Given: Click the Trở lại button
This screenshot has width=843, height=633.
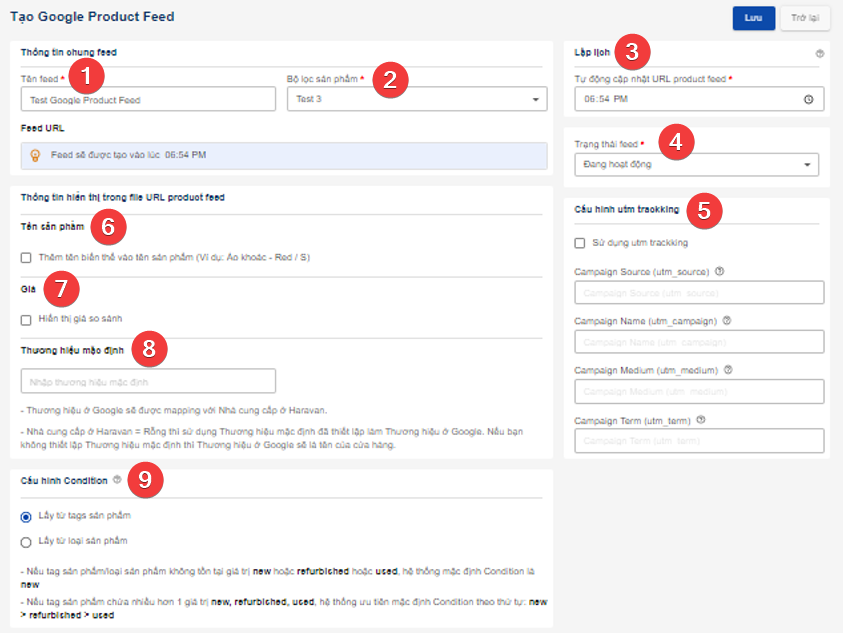Looking at the screenshot, I should click(x=804, y=18).
